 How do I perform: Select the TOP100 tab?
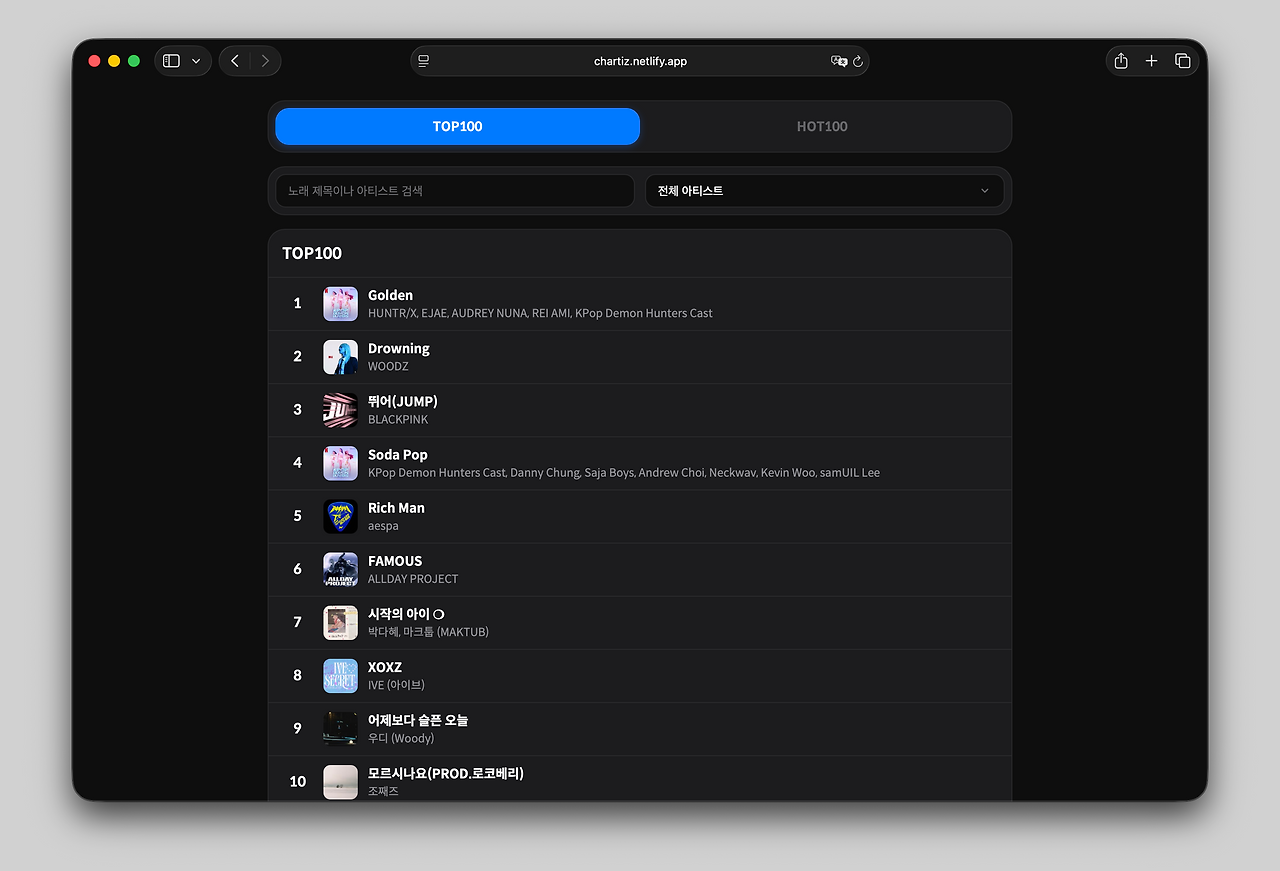click(x=457, y=126)
